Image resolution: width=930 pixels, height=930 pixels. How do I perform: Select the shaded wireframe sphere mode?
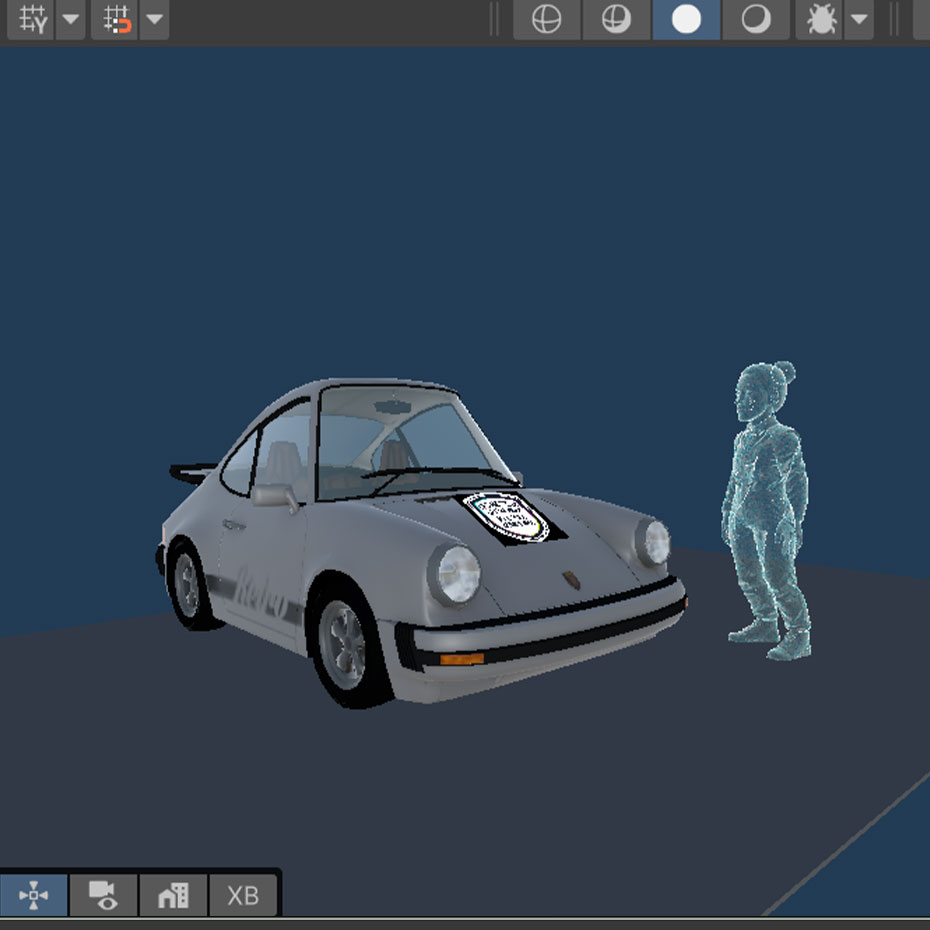pos(616,19)
